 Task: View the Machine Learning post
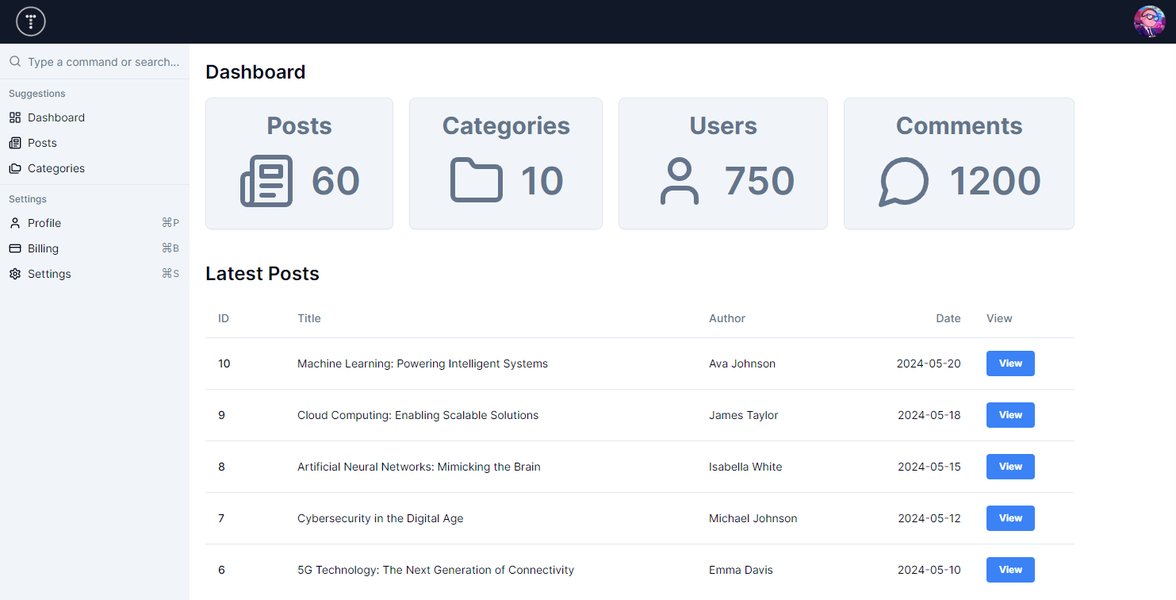[1010, 364]
